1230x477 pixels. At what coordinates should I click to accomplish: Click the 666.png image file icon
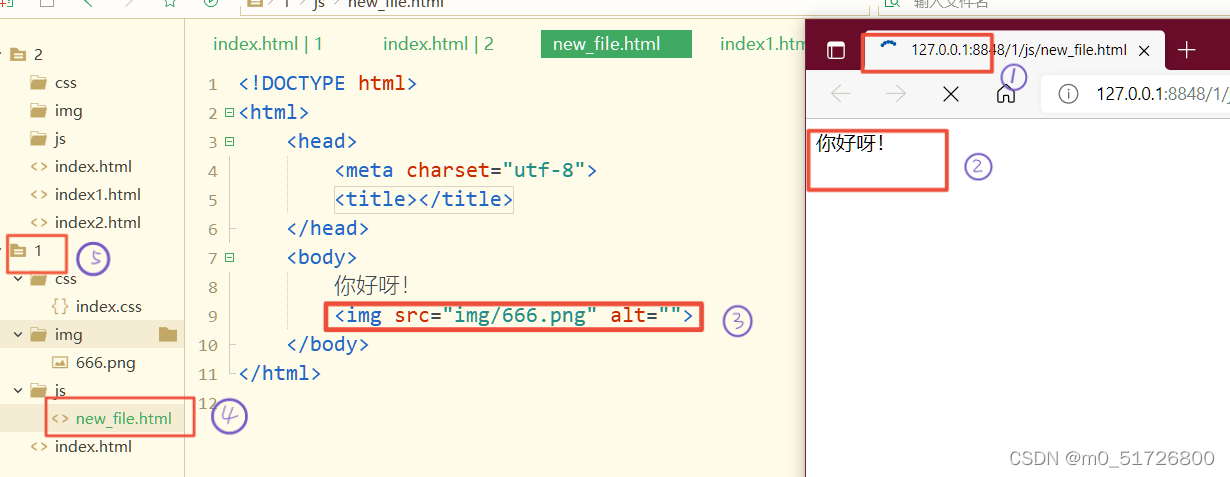60,363
